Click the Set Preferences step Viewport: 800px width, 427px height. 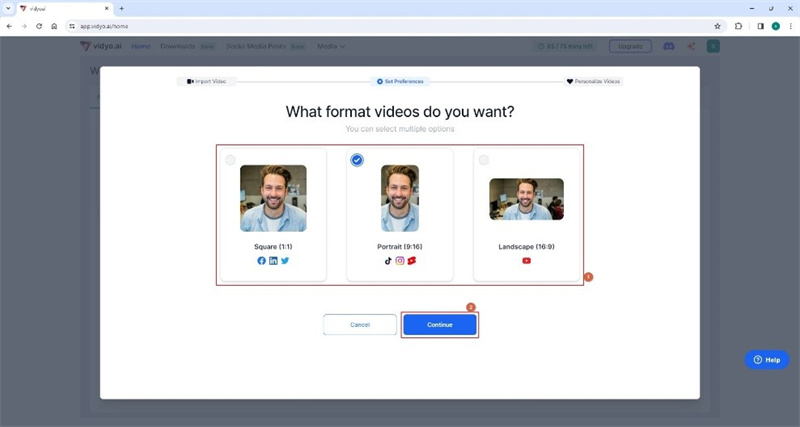tap(400, 82)
